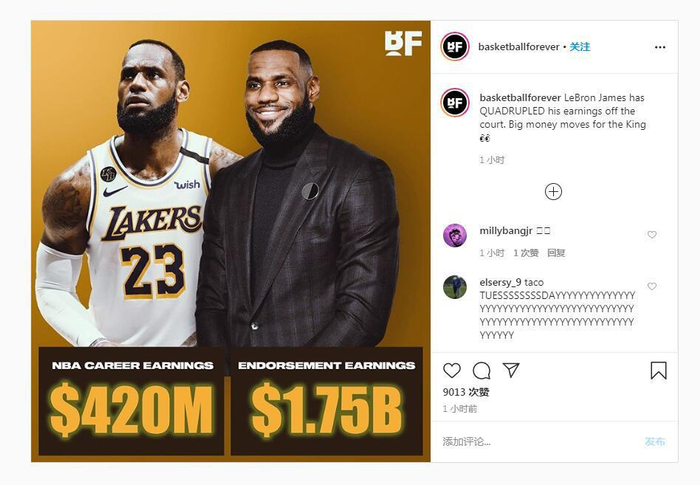View likes on millybangjr's comment (1 次赞)
This screenshot has height=485, width=700.
(x=526, y=253)
